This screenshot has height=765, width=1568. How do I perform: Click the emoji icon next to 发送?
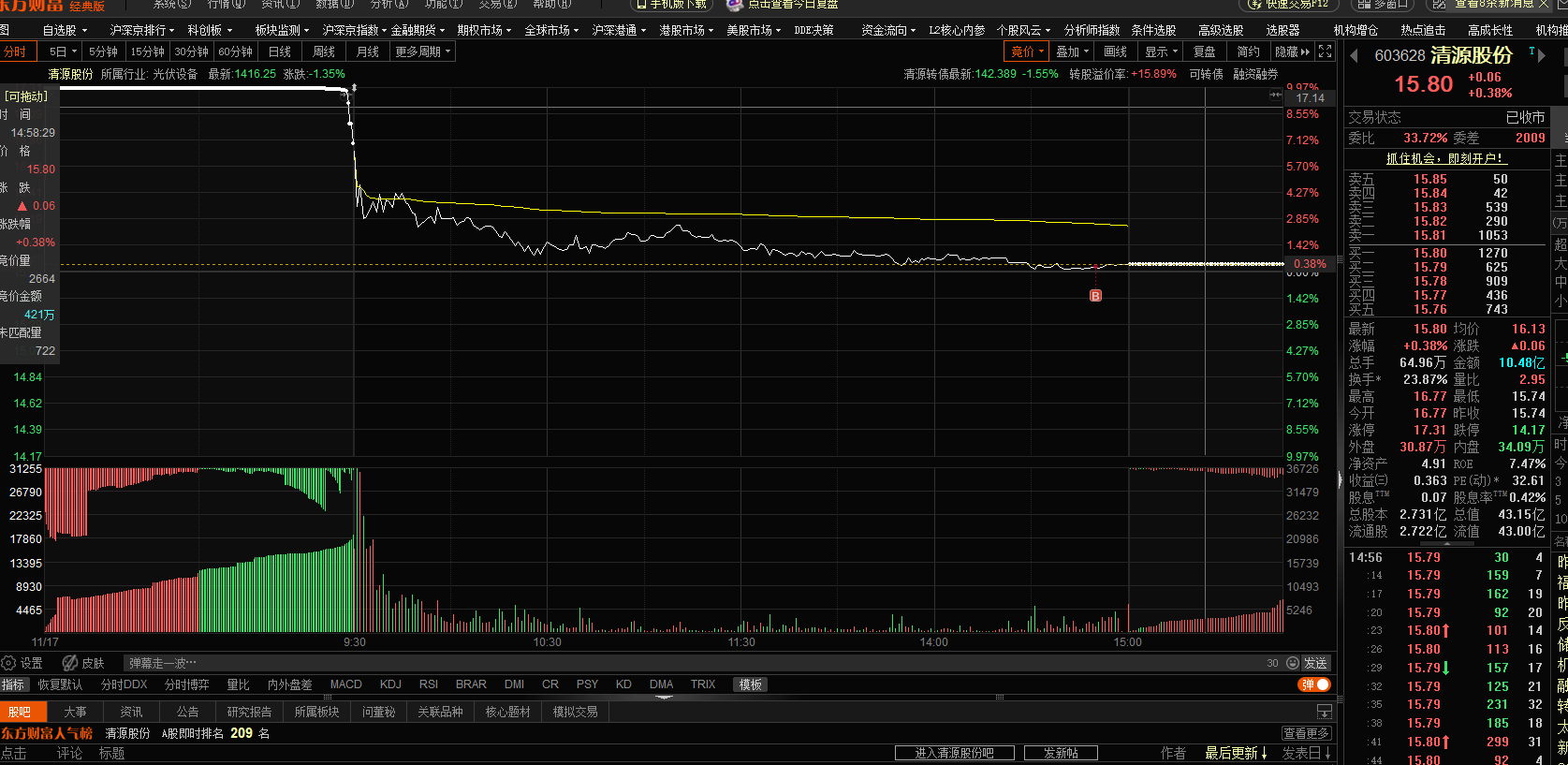pos(1293,663)
